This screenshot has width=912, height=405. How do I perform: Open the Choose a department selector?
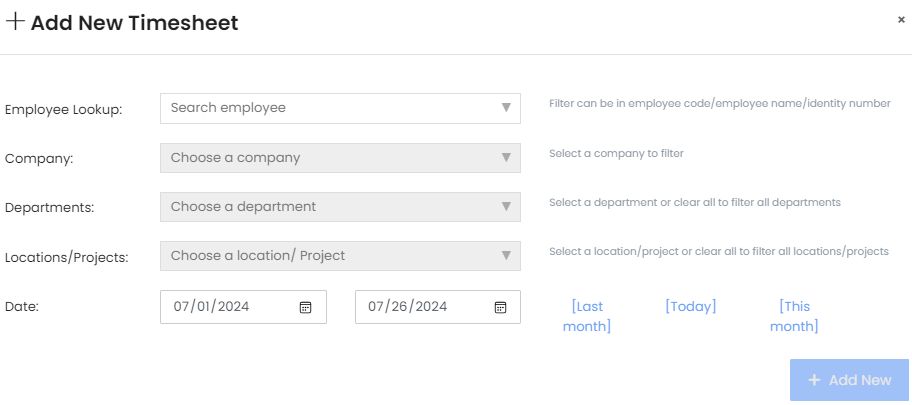click(330, 206)
